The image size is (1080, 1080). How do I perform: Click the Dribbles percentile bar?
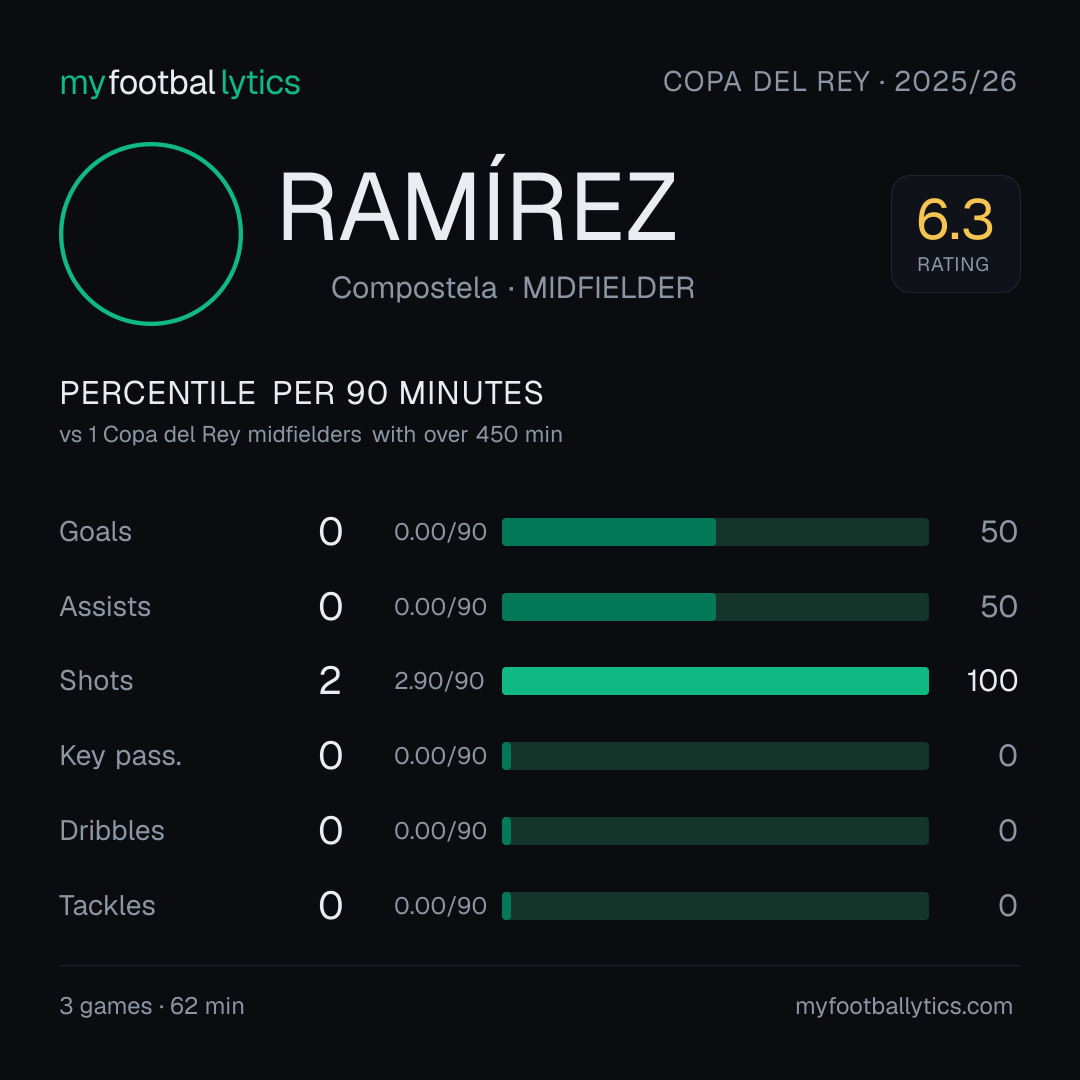pyautogui.click(x=715, y=831)
